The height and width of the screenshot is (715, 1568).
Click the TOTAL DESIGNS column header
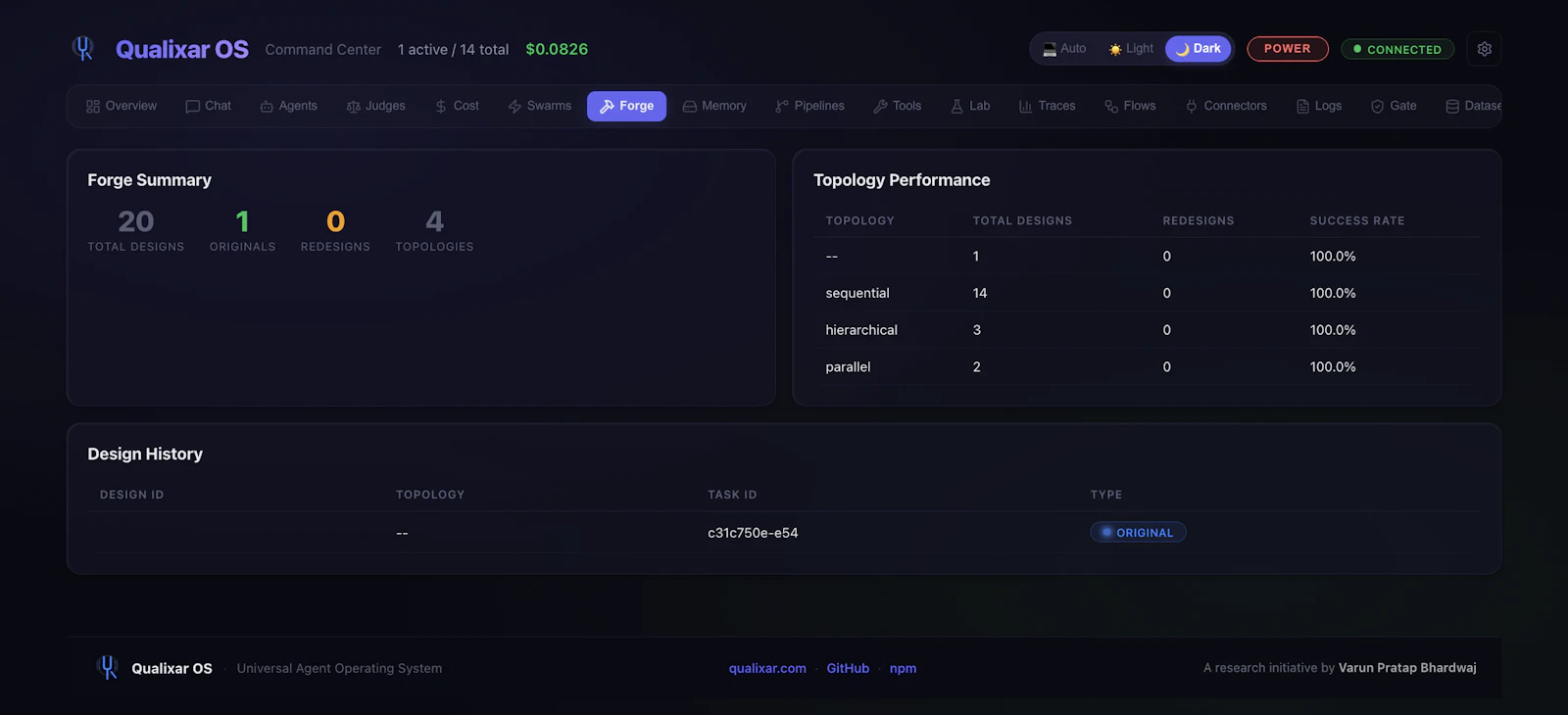1022,220
